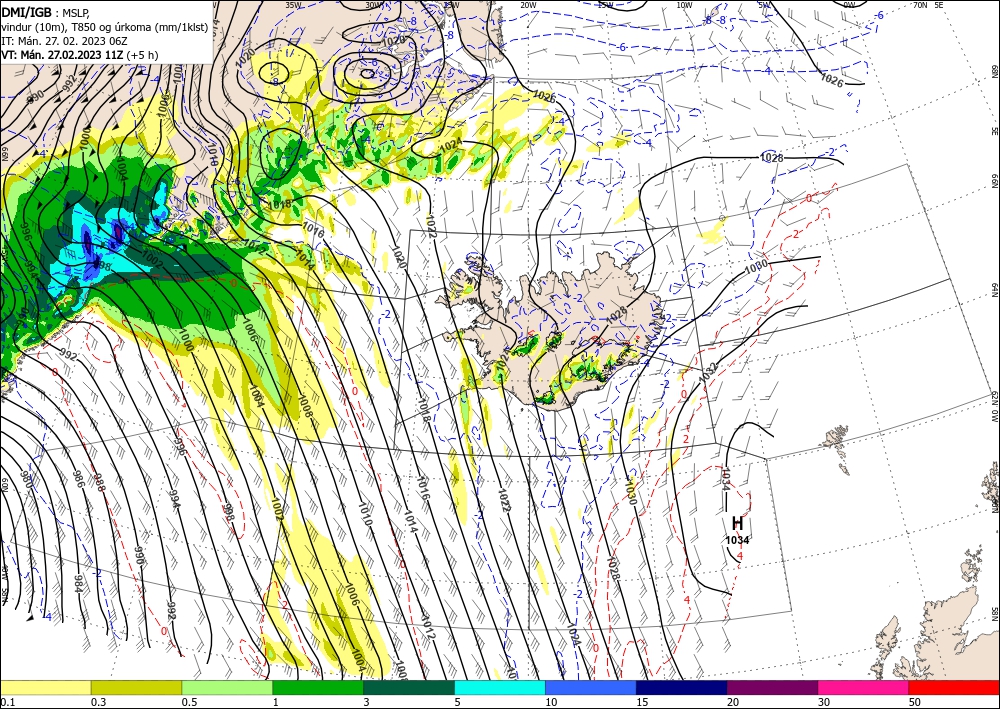Click the '10W' longitude label
The height and width of the screenshot is (709, 1000).
point(684,5)
